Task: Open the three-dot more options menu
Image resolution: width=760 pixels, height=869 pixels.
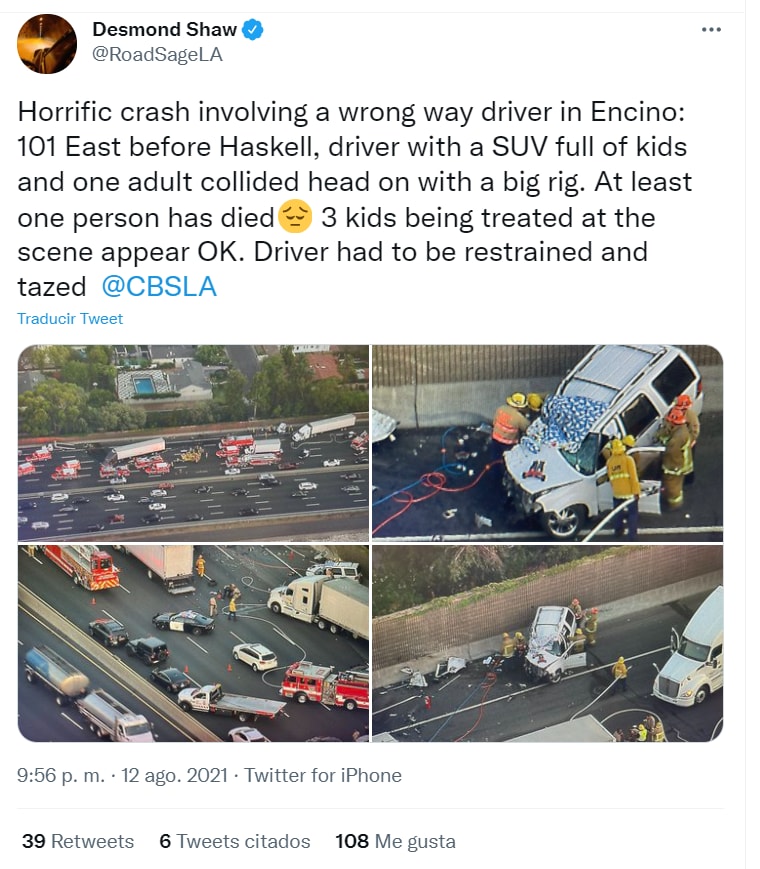Action: tap(711, 29)
